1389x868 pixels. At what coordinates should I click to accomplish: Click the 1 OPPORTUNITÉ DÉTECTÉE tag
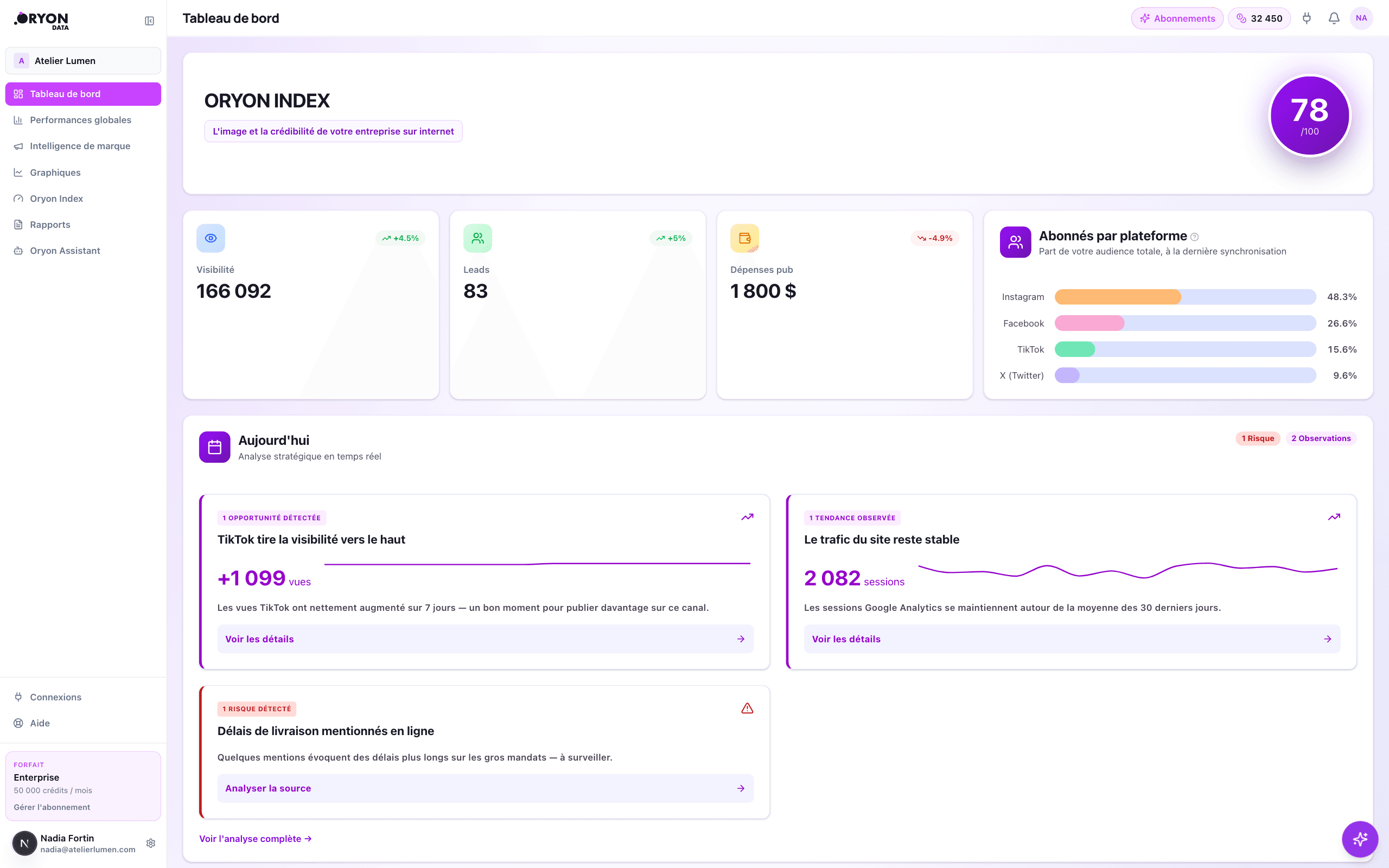click(271, 518)
